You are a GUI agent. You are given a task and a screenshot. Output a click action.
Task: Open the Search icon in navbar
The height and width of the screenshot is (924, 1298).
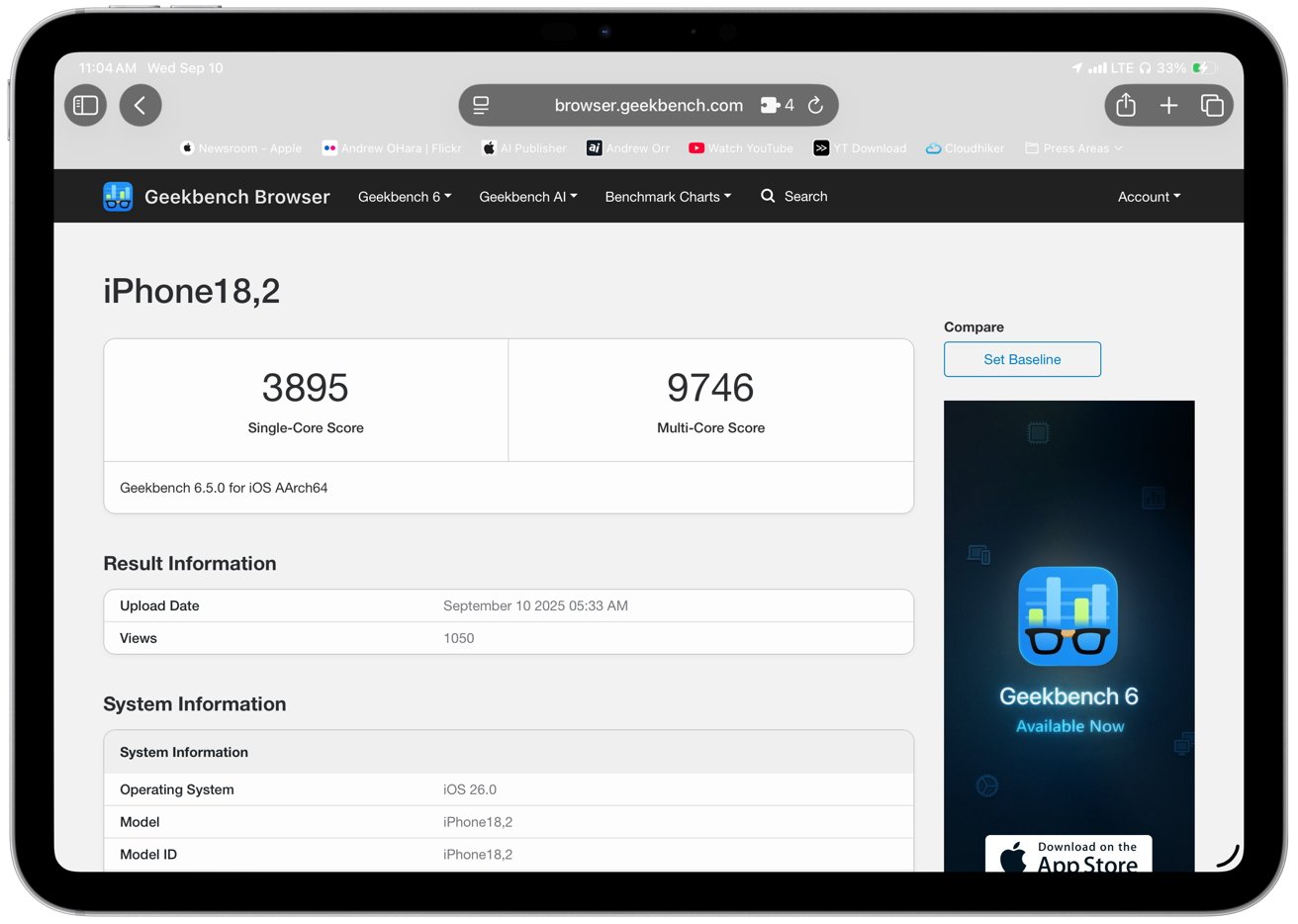pyautogui.click(x=768, y=196)
